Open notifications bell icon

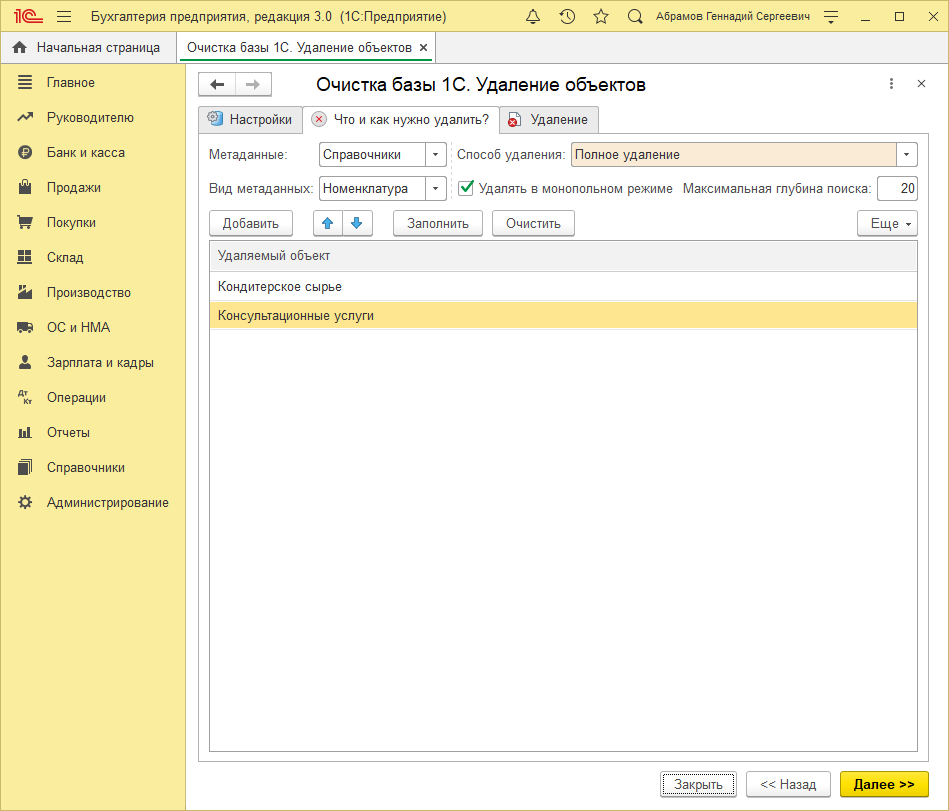533,17
